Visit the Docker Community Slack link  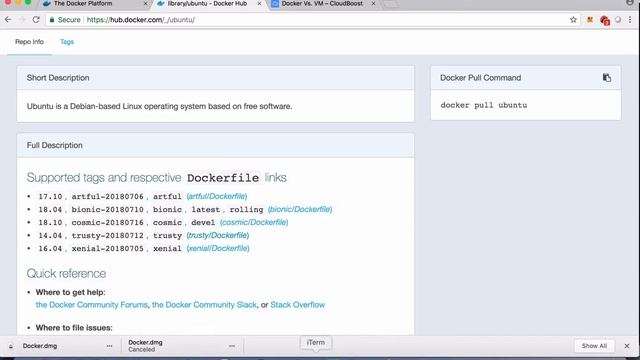204,305
